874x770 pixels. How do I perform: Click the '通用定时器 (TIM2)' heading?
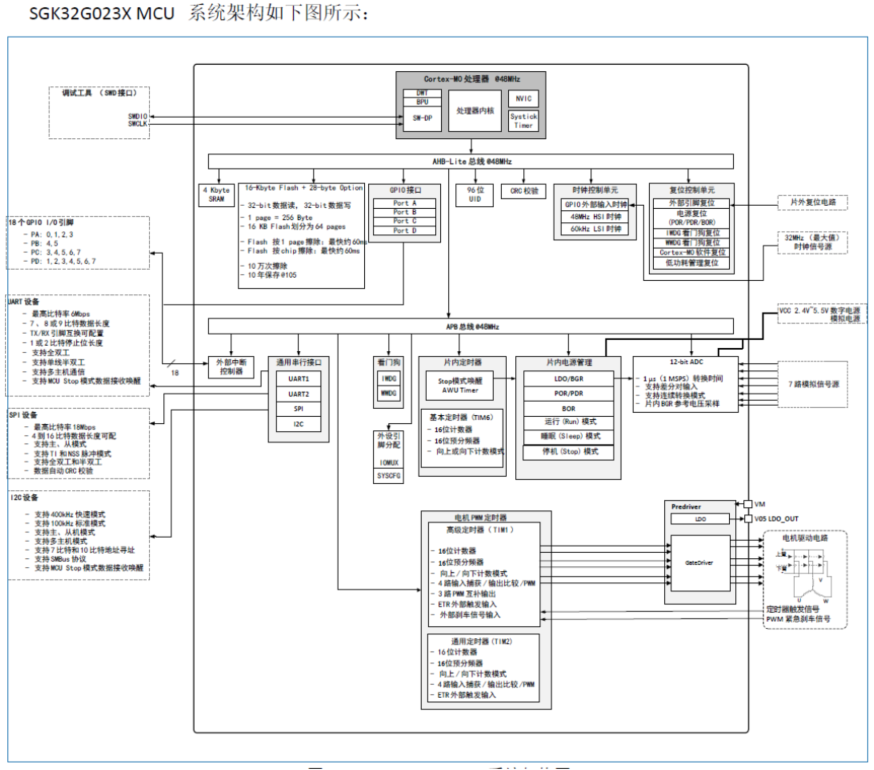[x=482, y=642]
